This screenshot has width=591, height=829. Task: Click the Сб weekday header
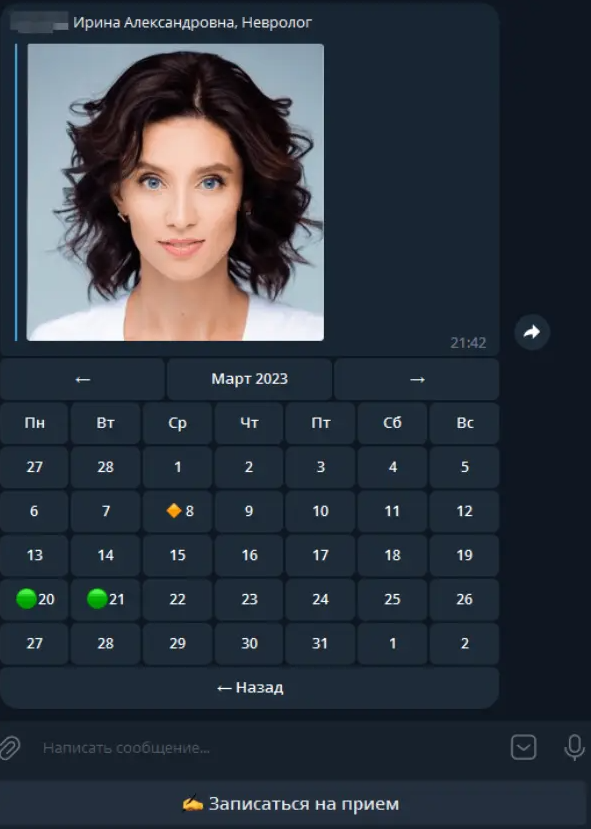point(392,423)
